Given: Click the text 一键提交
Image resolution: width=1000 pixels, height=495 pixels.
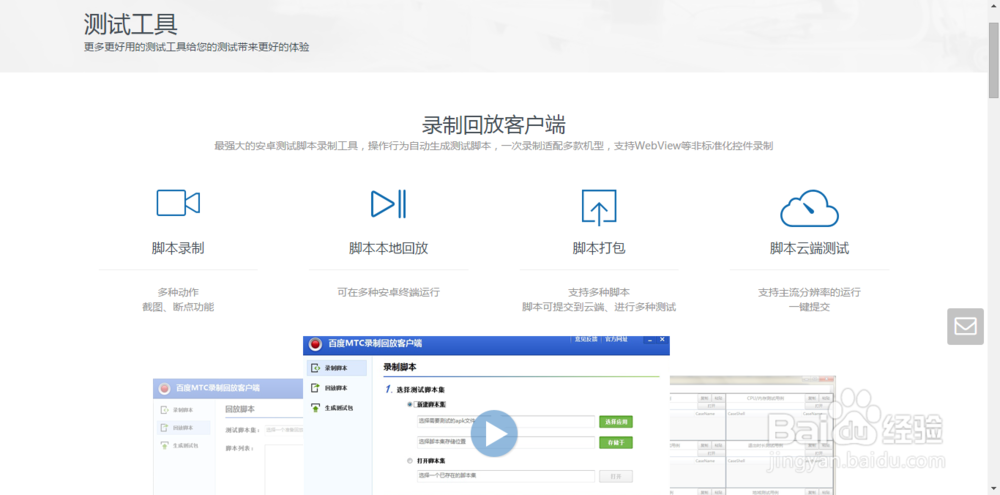Looking at the screenshot, I should 809,307.
